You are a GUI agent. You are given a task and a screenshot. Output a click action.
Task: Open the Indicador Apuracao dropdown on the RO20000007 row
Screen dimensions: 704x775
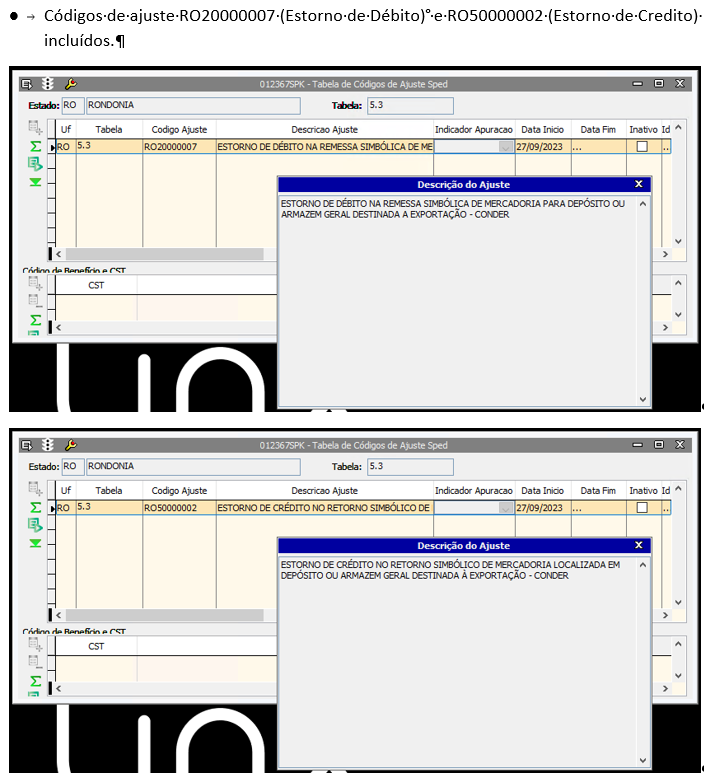tap(505, 147)
